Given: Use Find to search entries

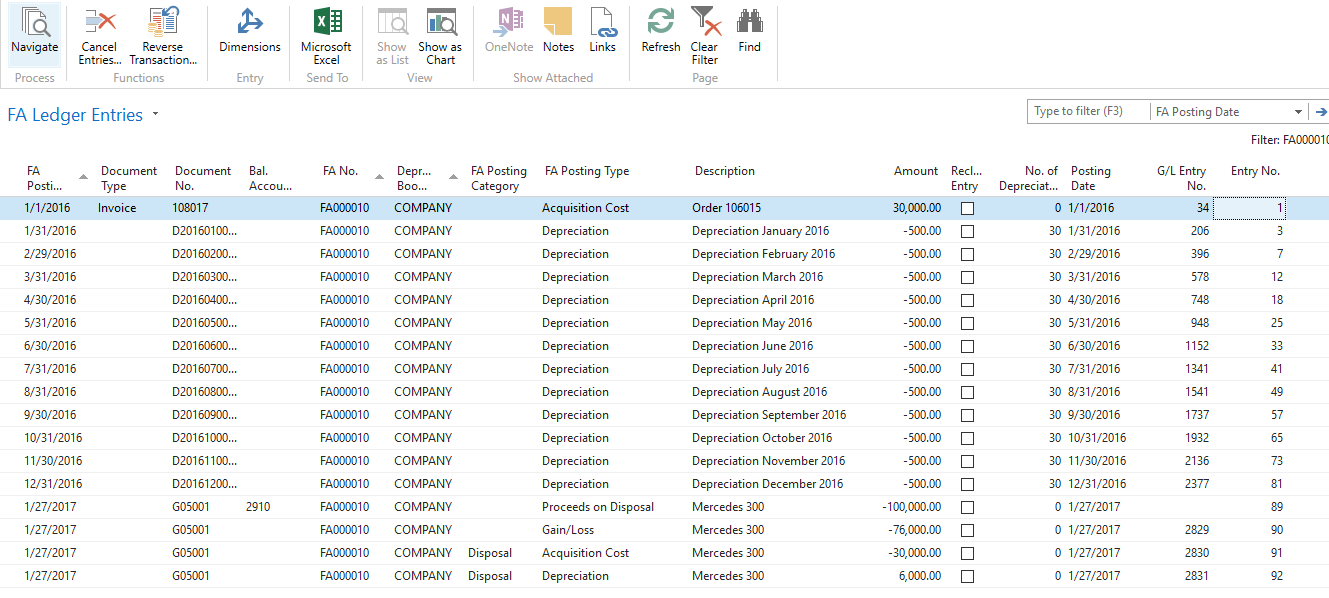Looking at the screenshot, I should pos(749,35).
